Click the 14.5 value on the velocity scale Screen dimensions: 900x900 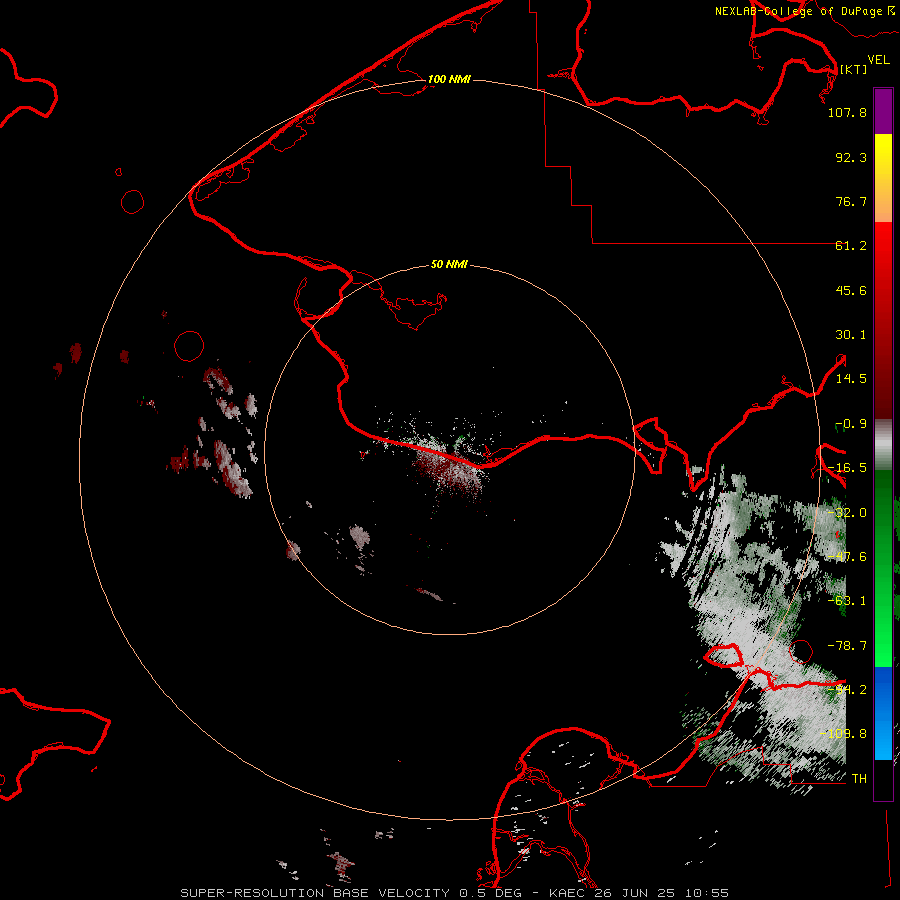[851, 379]
